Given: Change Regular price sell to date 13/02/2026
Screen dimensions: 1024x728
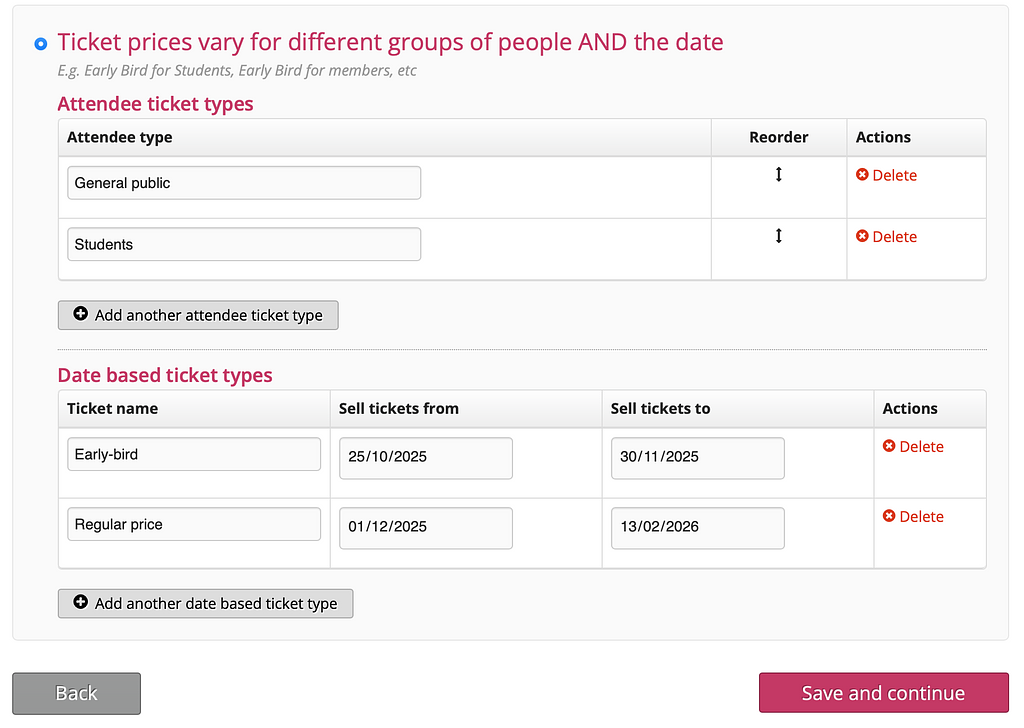Looking at the screenshot, I should (697, 527).
